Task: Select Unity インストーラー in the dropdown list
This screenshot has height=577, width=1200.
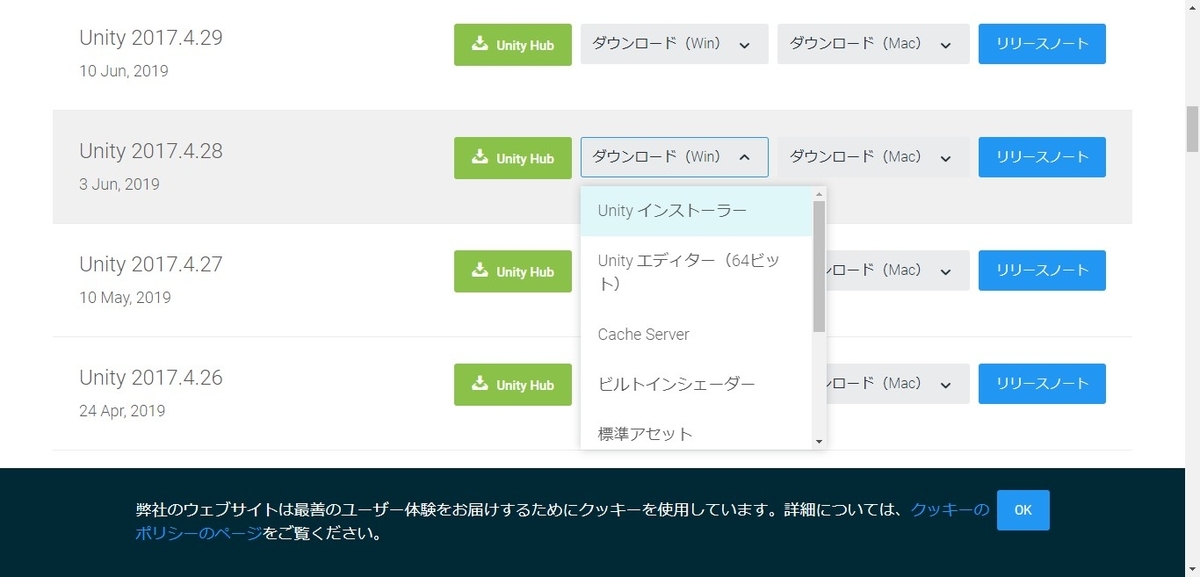Action: [696, 211]
